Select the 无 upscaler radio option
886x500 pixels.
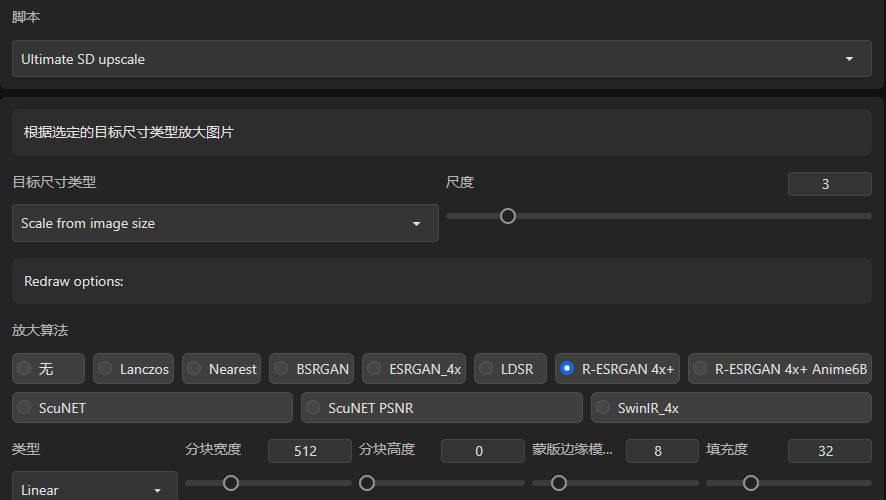[x=48, y=369]
